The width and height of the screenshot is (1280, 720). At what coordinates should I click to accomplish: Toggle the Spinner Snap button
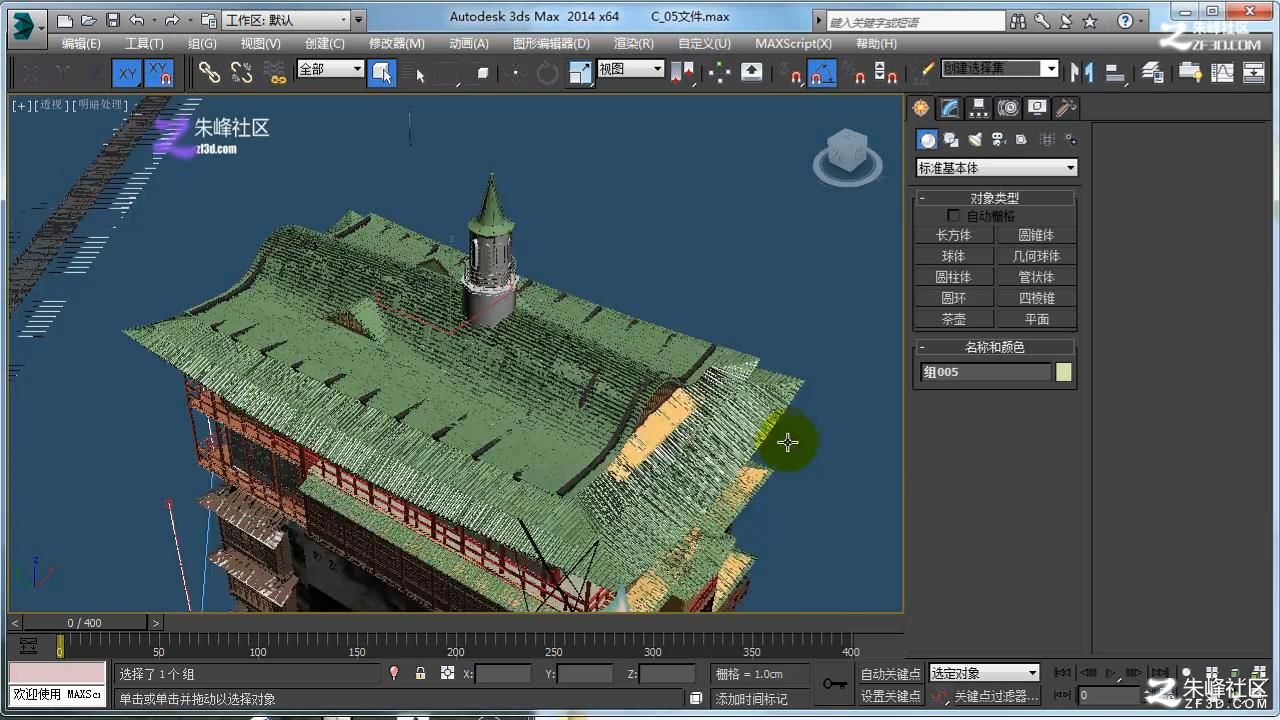(x=886, y=72)
